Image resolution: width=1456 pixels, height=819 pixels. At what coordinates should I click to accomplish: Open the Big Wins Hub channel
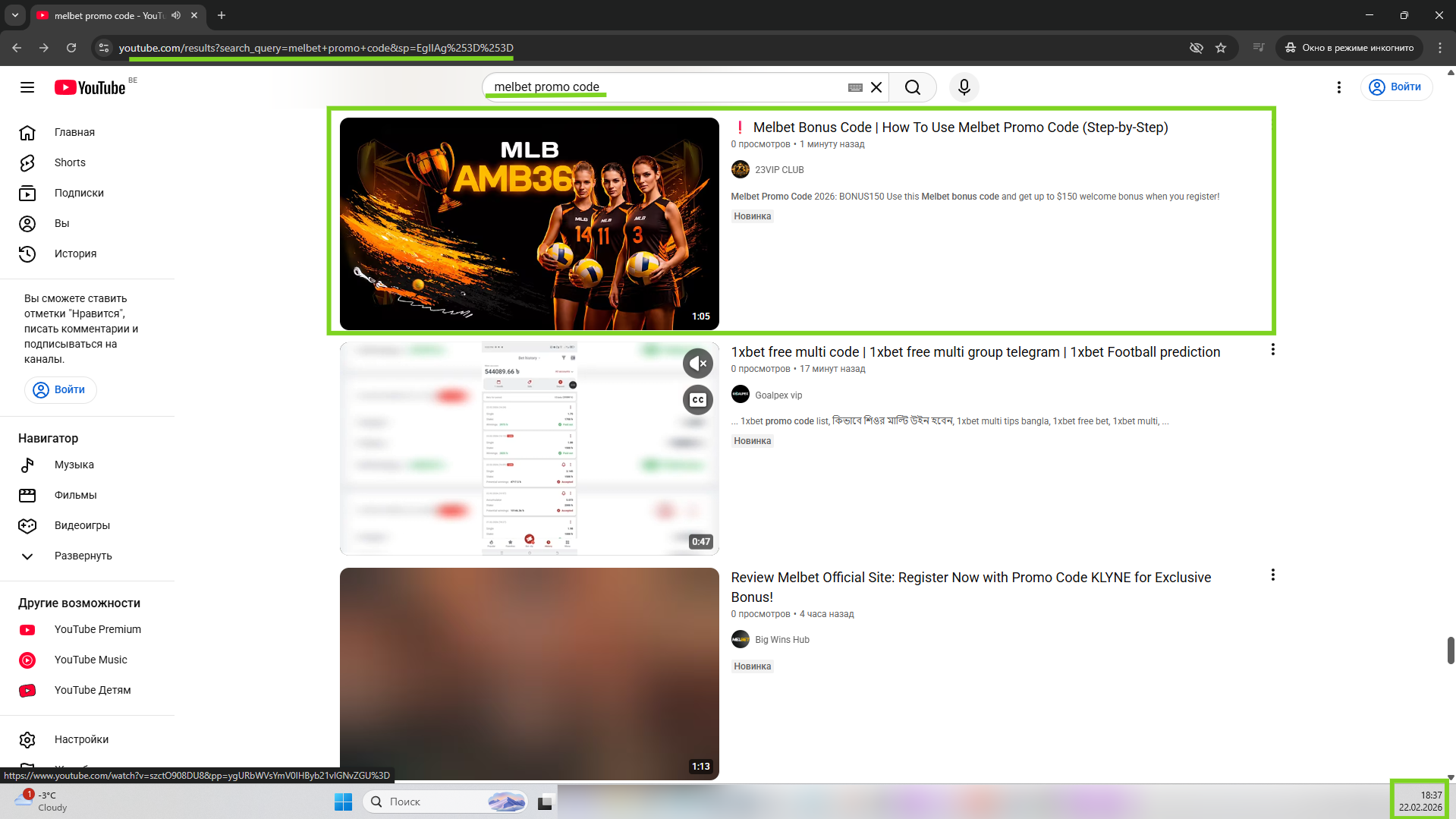click(781, 640)
